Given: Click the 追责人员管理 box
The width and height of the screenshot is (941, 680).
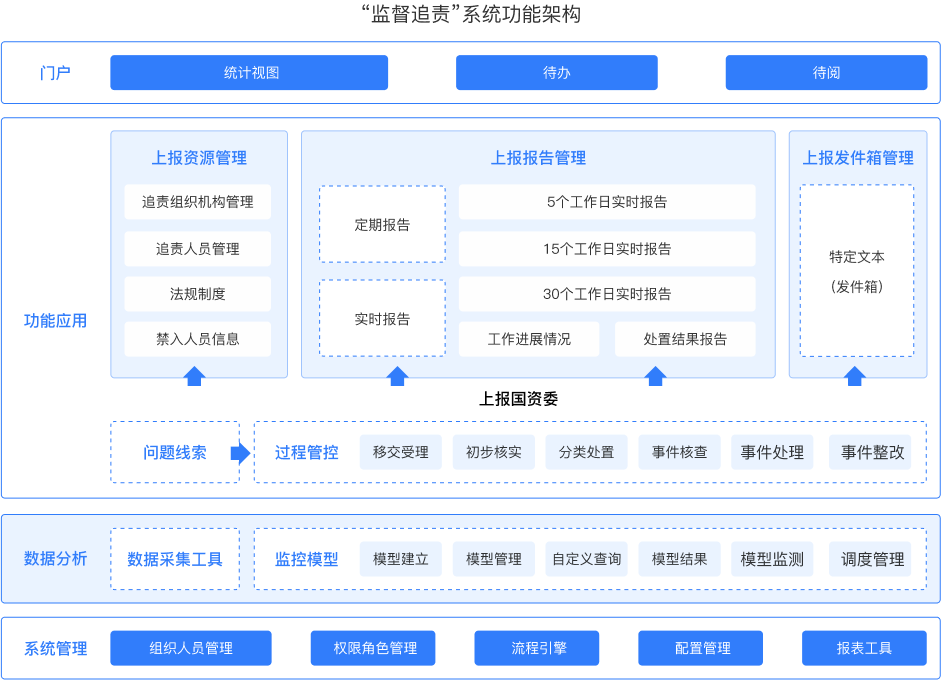Looking at the screenshot, I should coord(197,248).
